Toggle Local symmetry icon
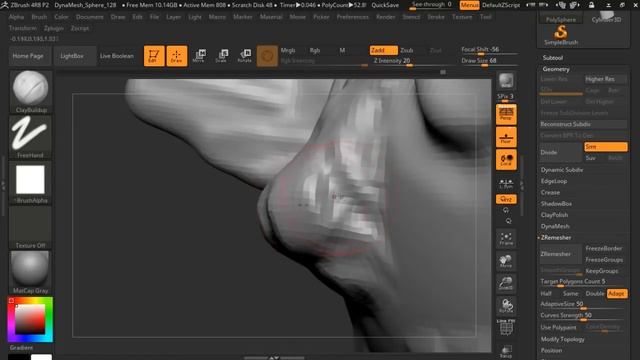This screenshot has width=640, height=360. tap(506, 160)
